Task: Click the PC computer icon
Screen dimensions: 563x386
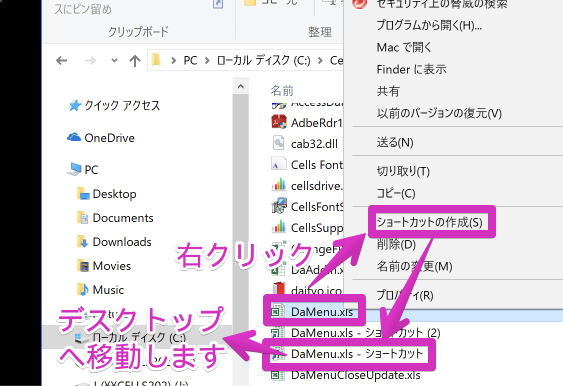Action: [x=74, y=169]
